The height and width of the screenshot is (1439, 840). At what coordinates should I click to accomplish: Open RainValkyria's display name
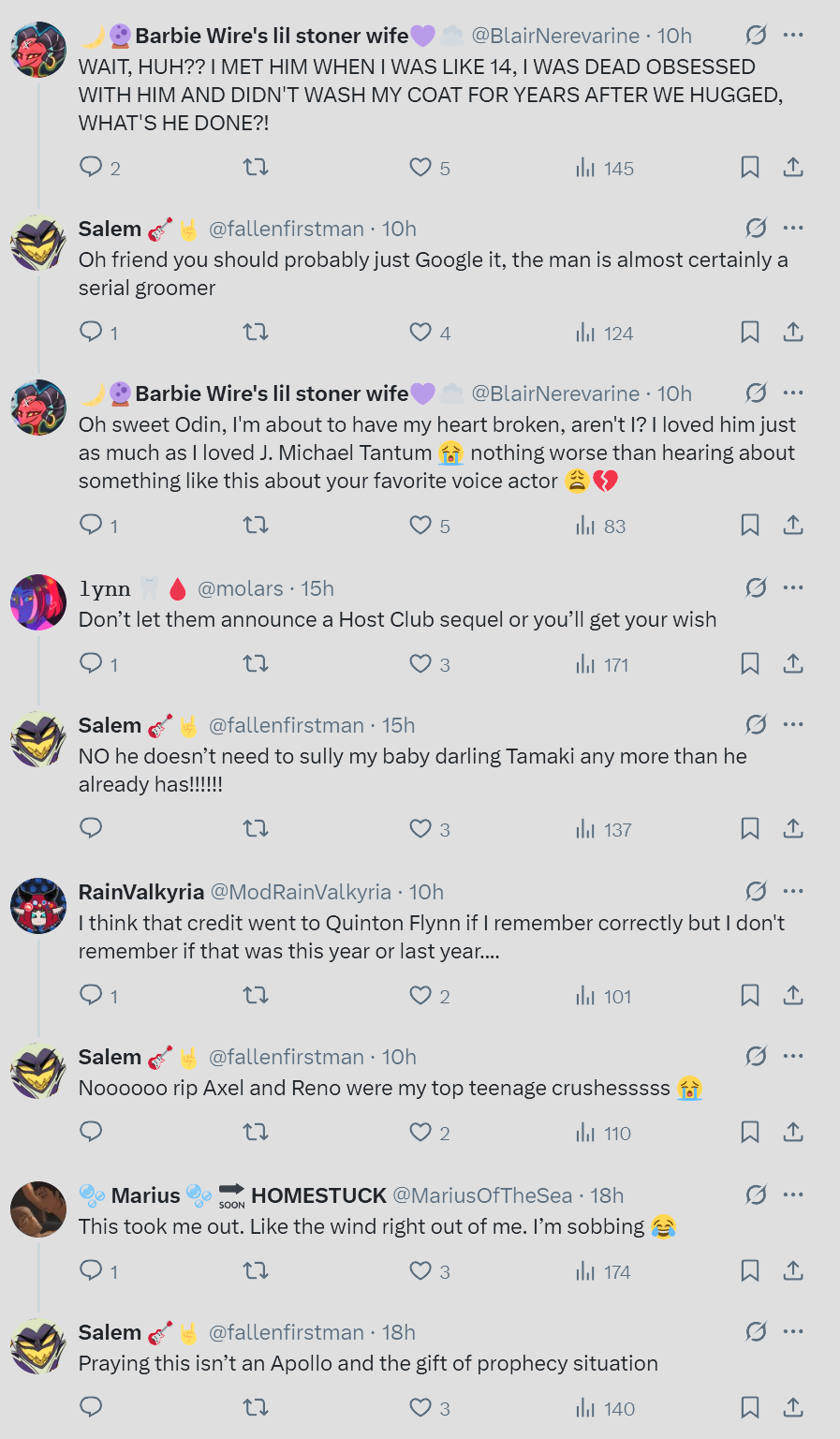tap(141, 892)
